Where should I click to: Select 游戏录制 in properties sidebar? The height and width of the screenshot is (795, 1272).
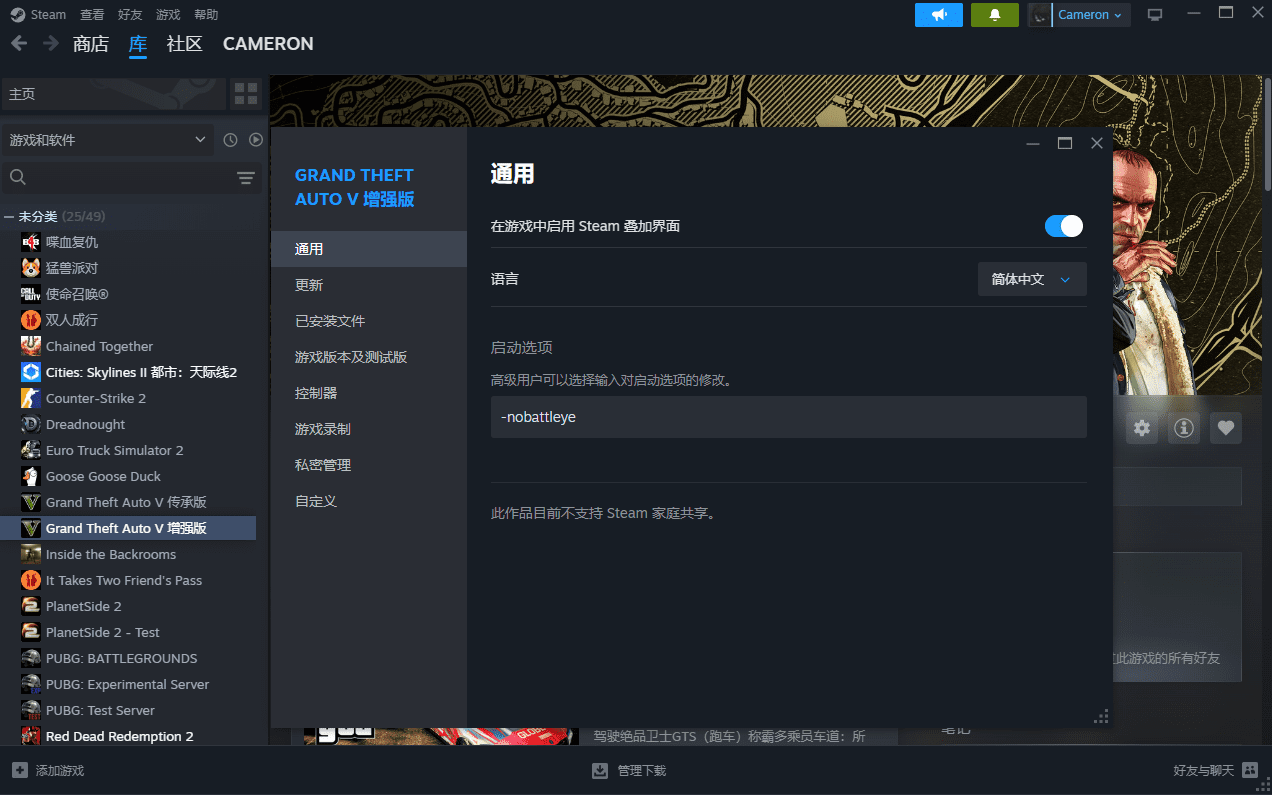pos(369,429)
